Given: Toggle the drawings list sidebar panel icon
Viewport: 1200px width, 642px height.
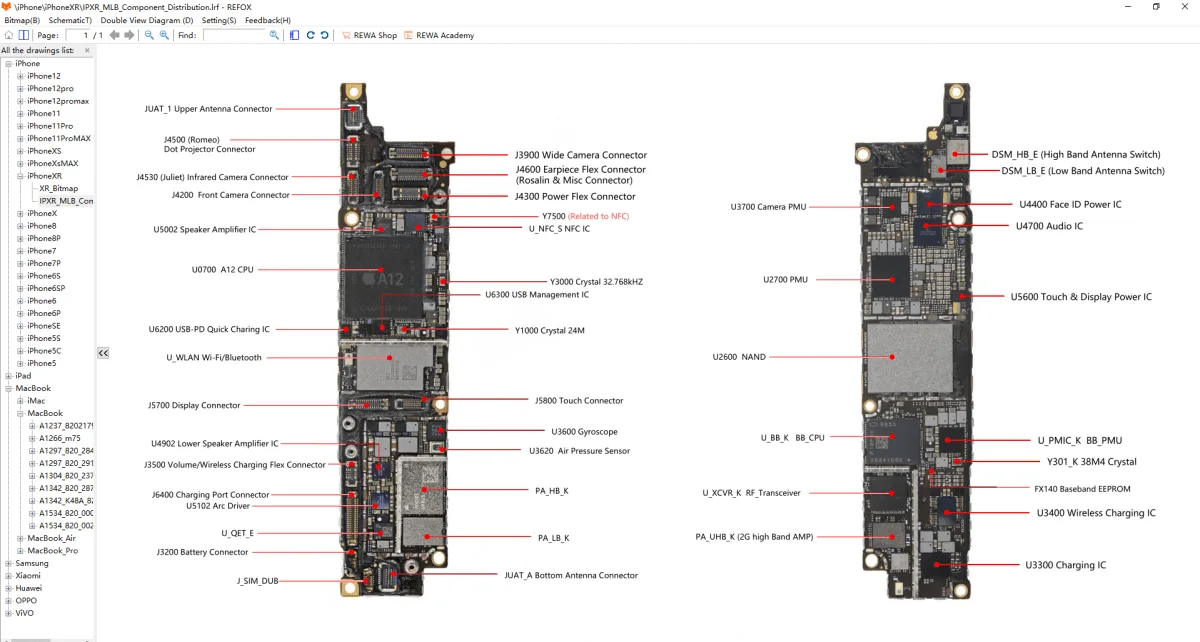Looking at the screenshot, I should 294,35.
